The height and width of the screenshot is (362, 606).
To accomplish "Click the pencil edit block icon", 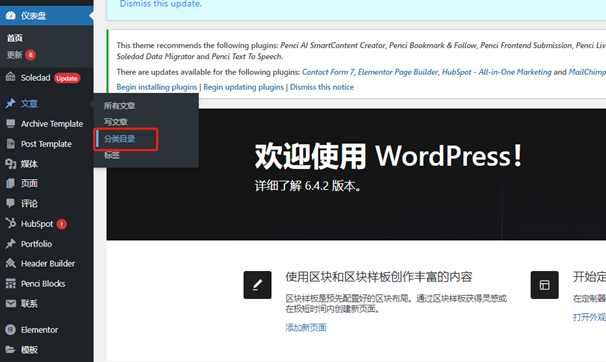I will [x=257, y=285].
